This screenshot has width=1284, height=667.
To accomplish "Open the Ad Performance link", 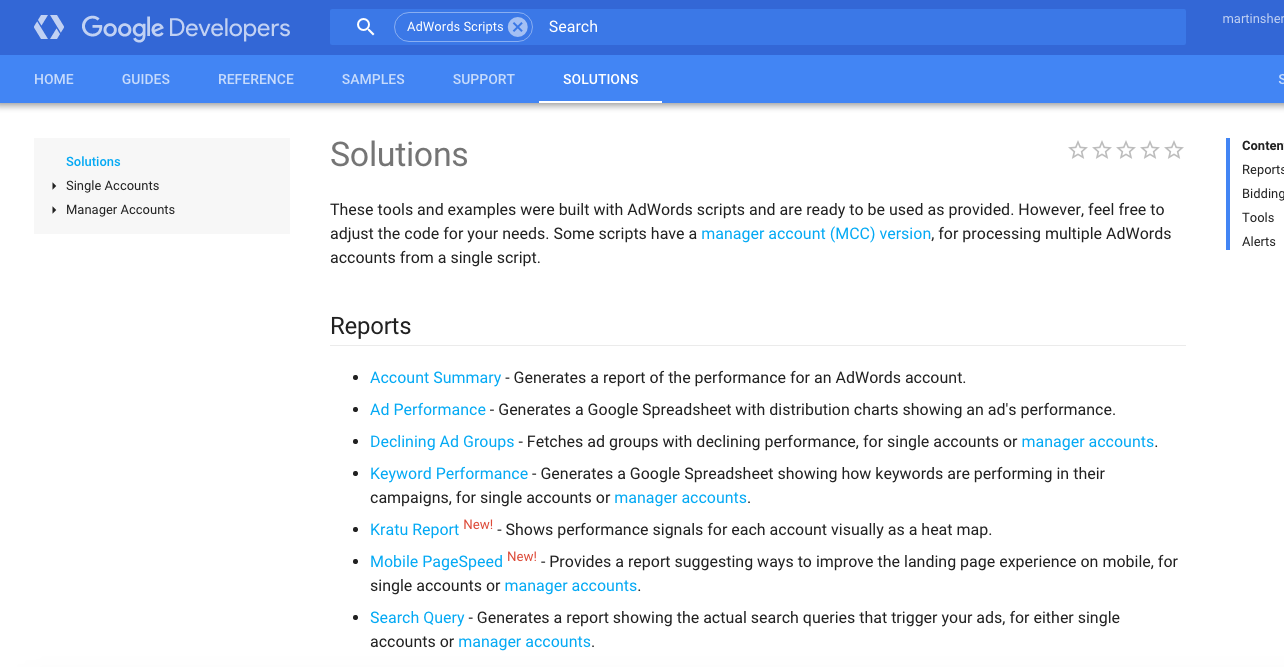I will pos(428,409).
